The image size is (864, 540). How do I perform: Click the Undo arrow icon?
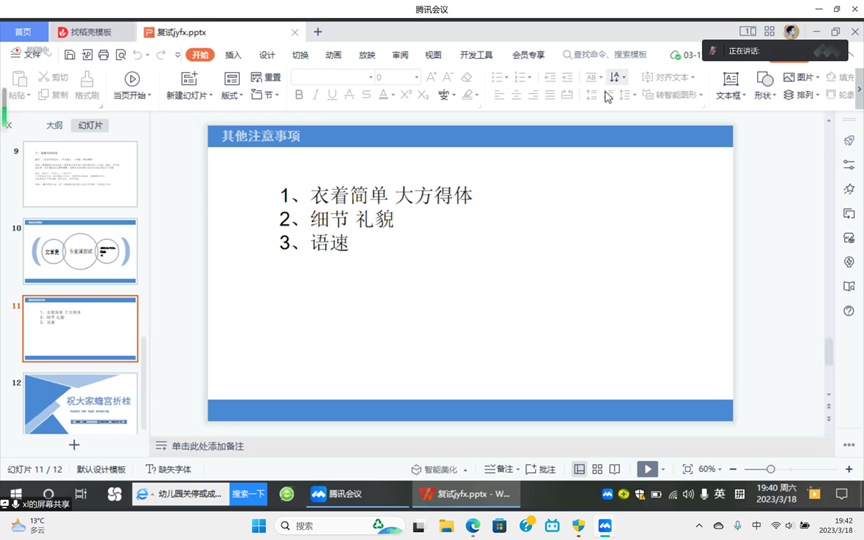coord(138,55)
